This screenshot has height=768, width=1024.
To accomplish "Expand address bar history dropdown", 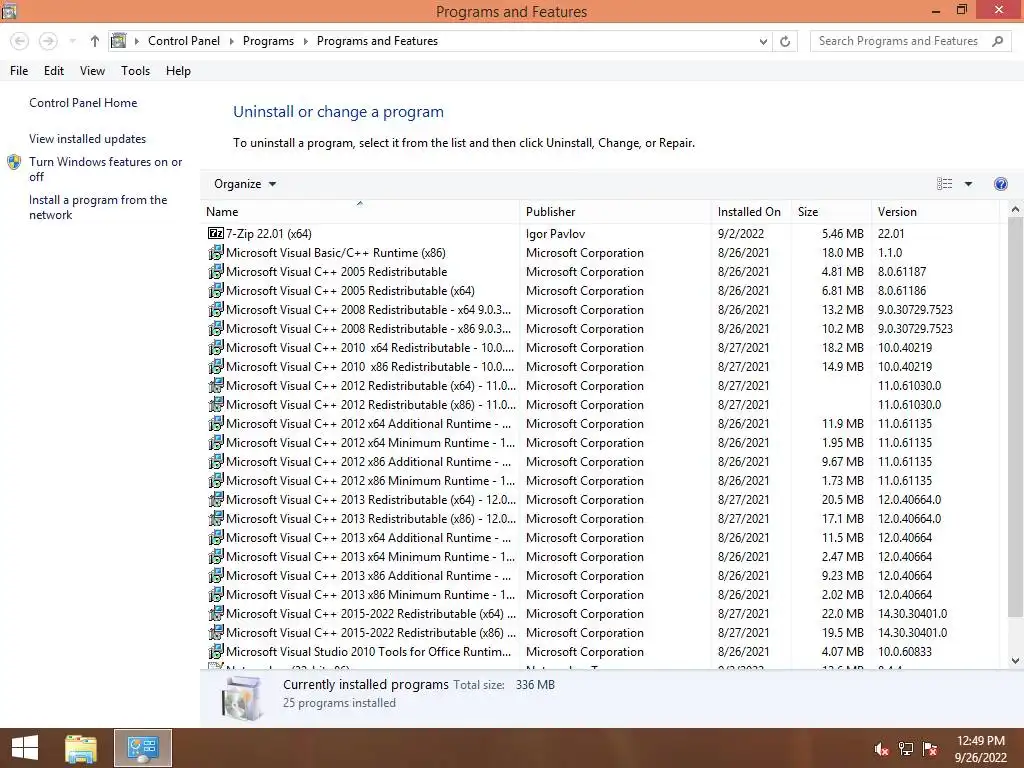I will [763, 41].
